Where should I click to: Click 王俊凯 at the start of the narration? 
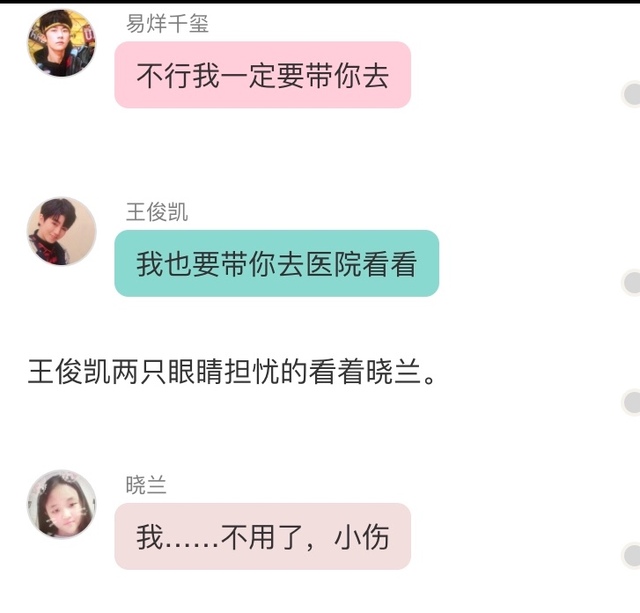(69, 372)
